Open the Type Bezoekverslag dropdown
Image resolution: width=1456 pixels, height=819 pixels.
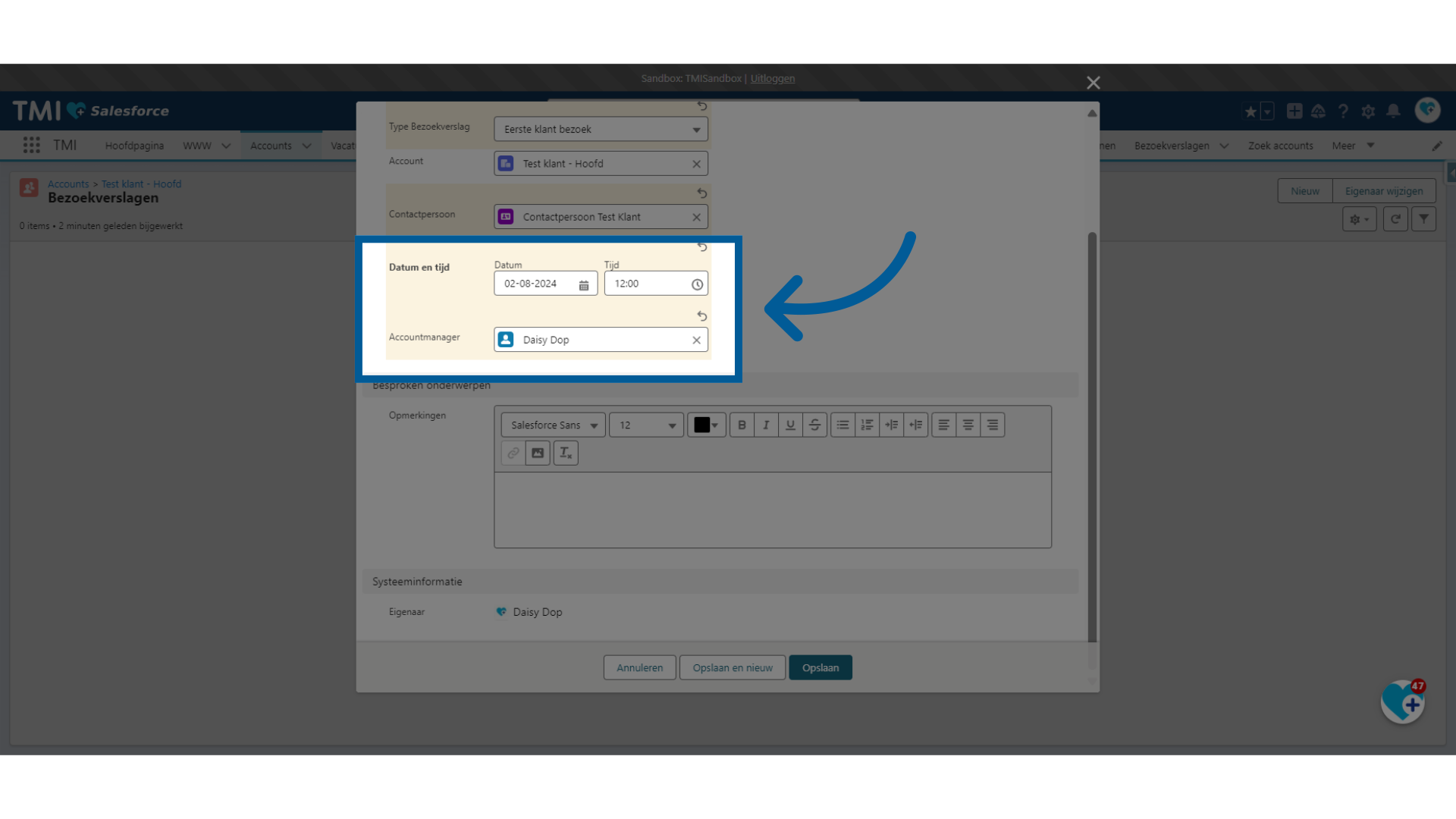point(601,130)
